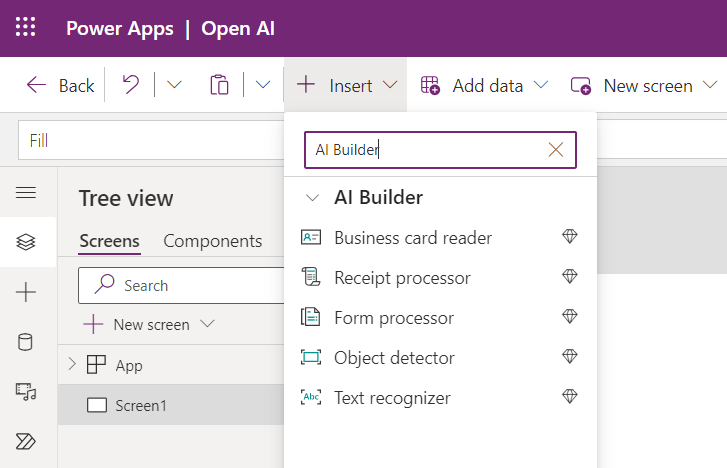Click the Receipt processor icon
This screenshot has width=727, height=468.
[311, 277]
